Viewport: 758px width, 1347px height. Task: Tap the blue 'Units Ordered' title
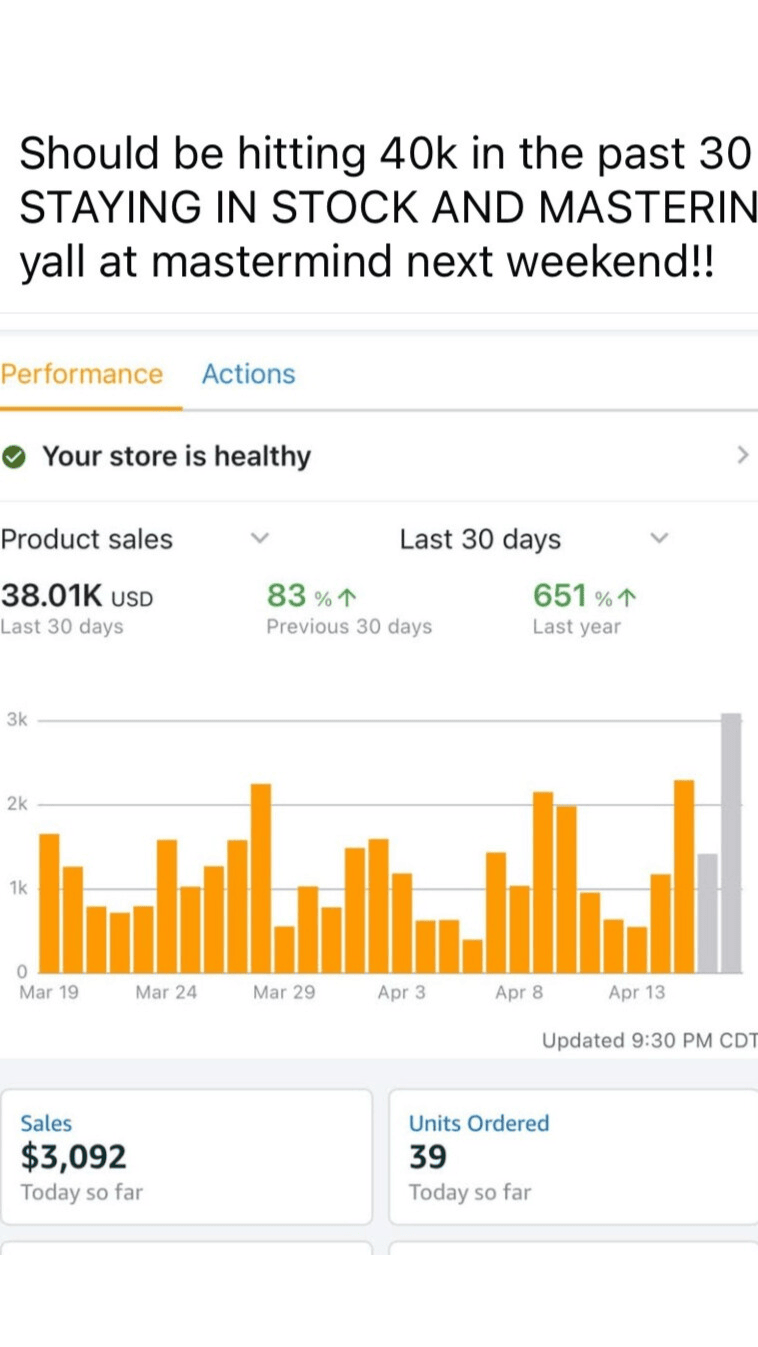[479, 1123]
